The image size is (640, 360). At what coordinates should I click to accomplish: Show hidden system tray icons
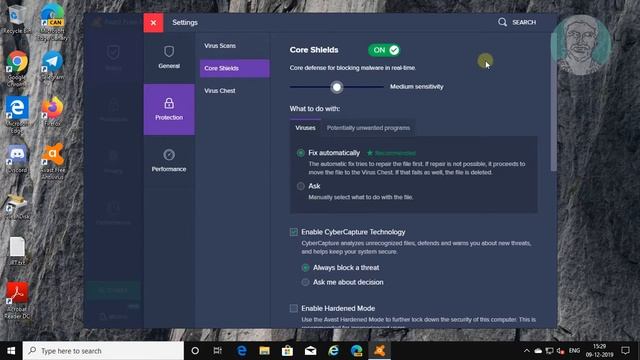coord(527,351)
